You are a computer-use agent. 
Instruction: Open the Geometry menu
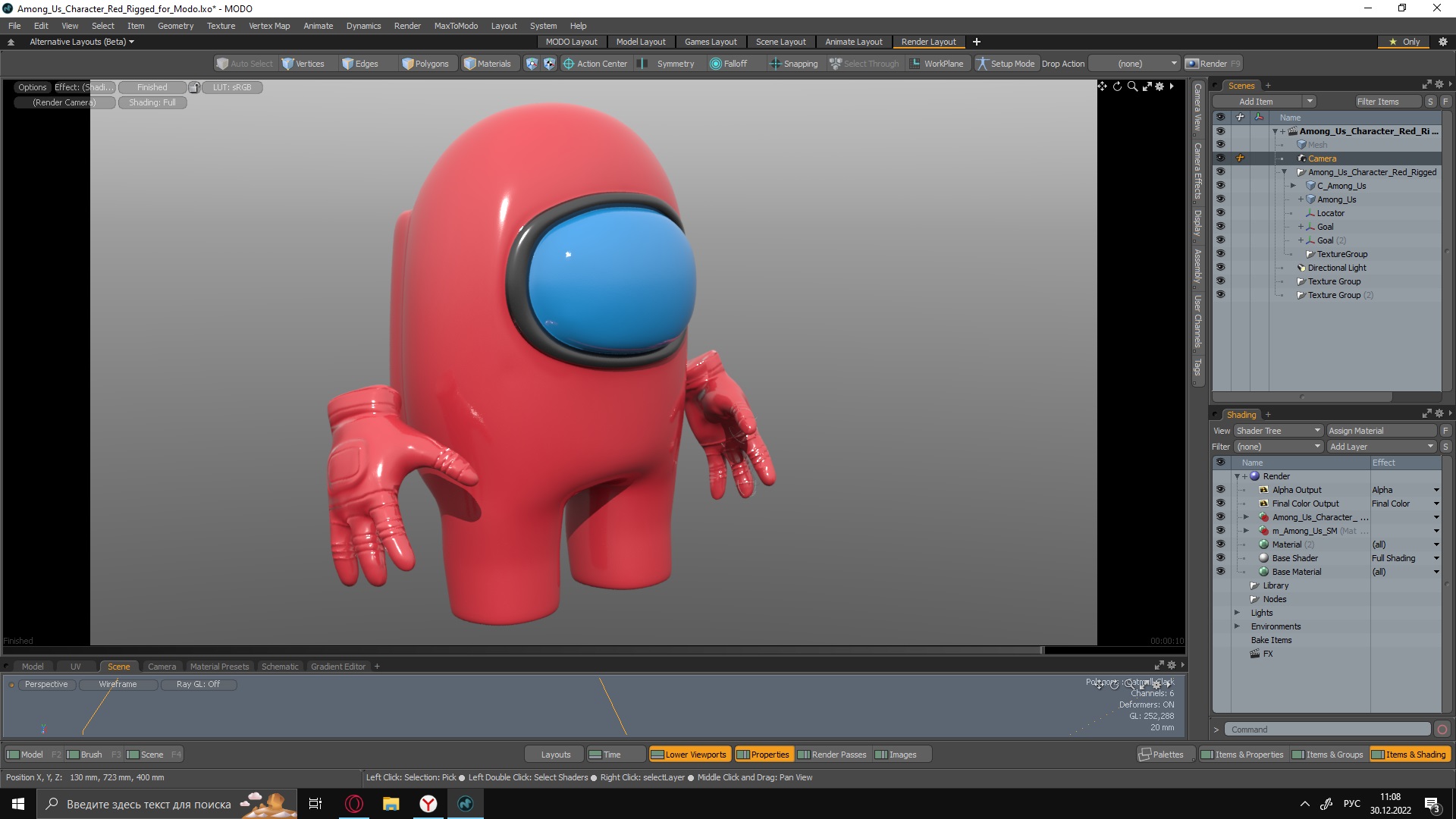(175, 26)
